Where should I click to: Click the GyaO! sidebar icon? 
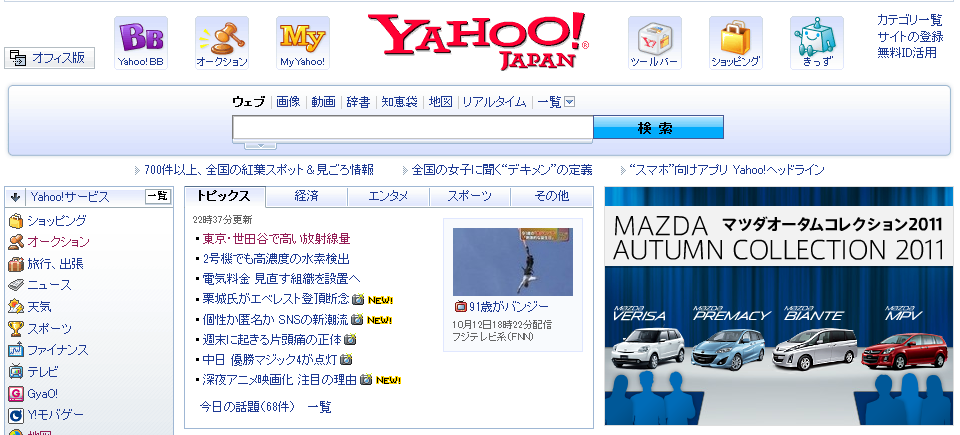[16, 394]
